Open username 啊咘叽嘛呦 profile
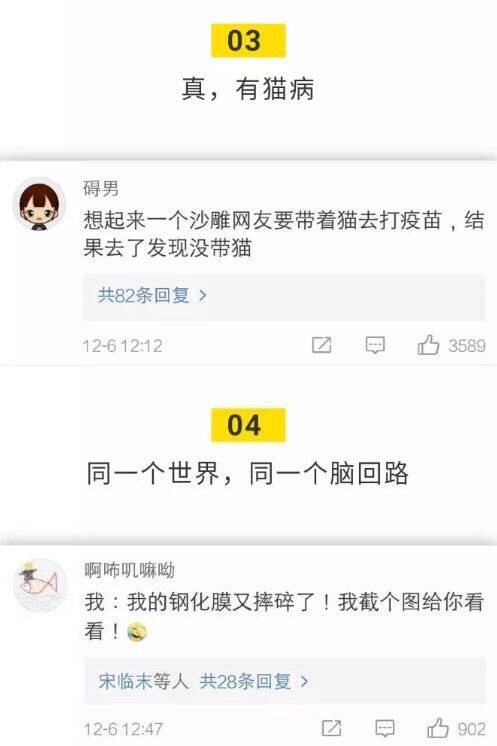Viewport: 497px width, 746px height. 129,569
